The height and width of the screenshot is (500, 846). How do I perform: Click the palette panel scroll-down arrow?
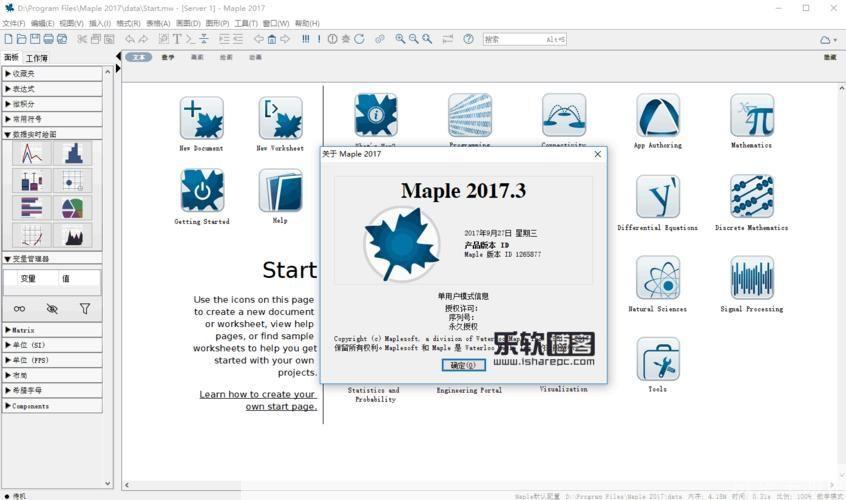108,483
